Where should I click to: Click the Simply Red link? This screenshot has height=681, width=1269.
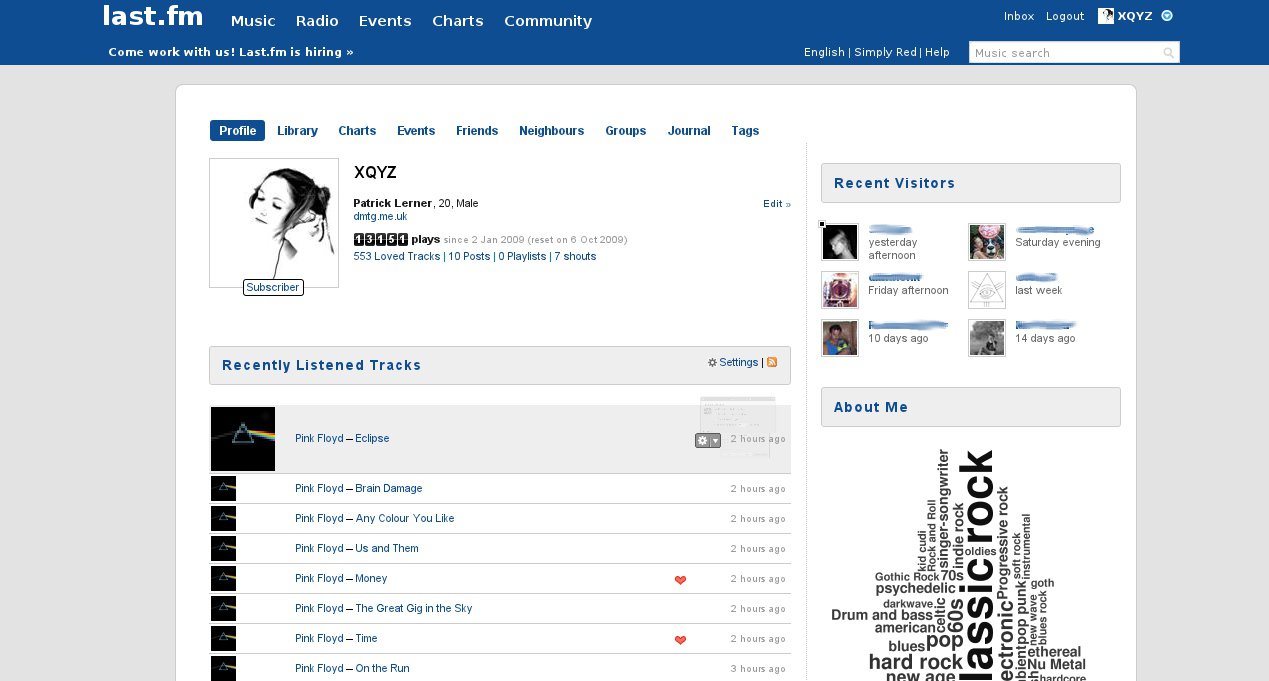coord(885,52)
